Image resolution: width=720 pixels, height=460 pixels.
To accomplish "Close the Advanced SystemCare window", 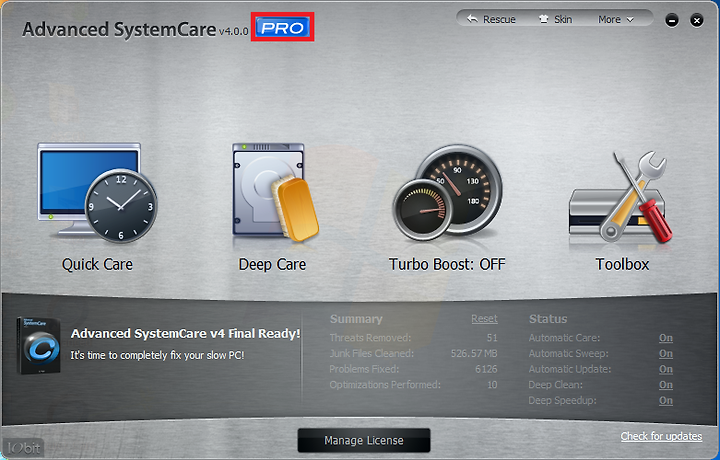I will pos(697,20).
